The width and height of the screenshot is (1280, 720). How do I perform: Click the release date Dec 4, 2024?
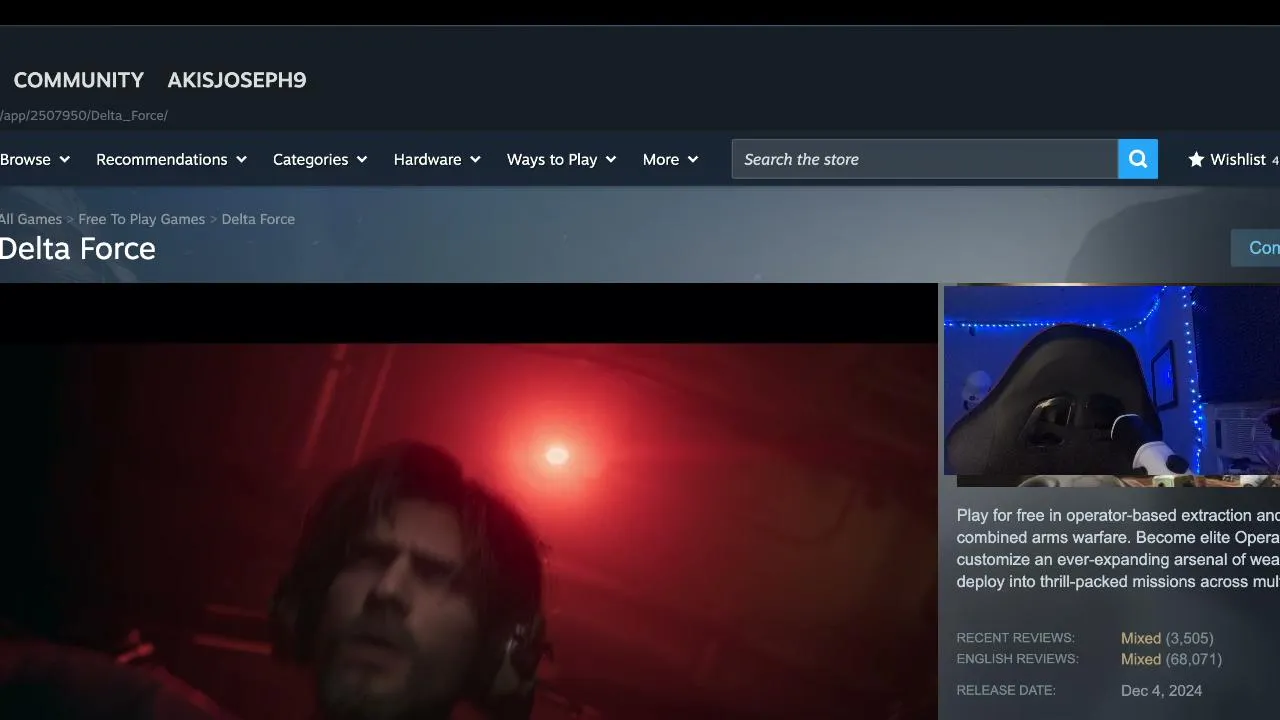click(1162, 690)
